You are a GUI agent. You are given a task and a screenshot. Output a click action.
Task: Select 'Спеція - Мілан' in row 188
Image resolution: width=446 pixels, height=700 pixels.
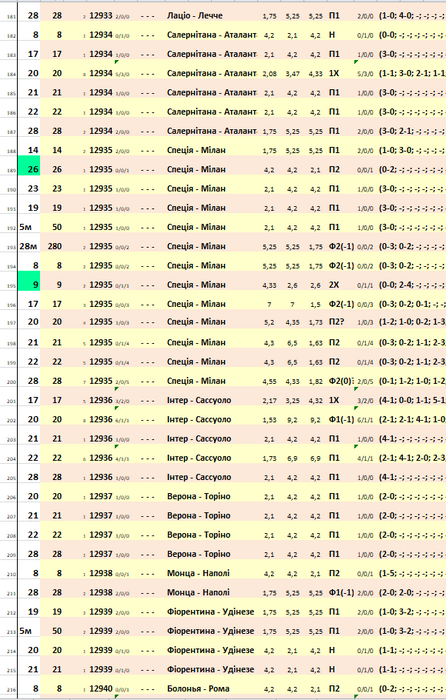196,150
